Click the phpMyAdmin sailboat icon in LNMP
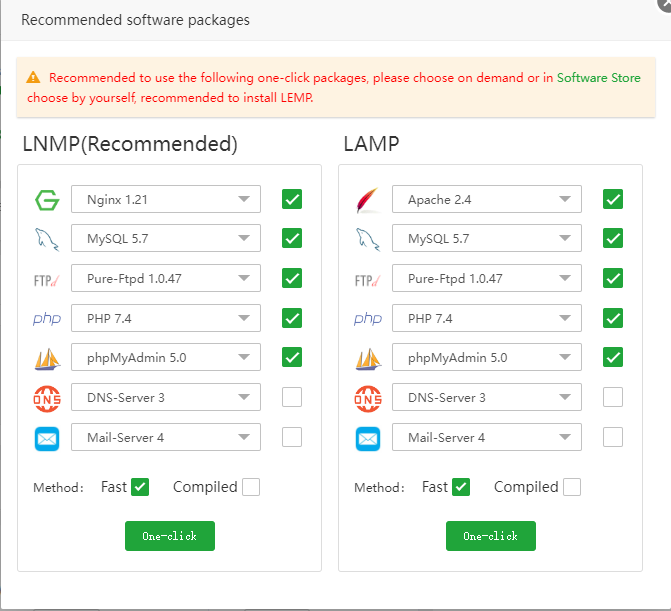This screenshot has height=611, width=671. 47,359
